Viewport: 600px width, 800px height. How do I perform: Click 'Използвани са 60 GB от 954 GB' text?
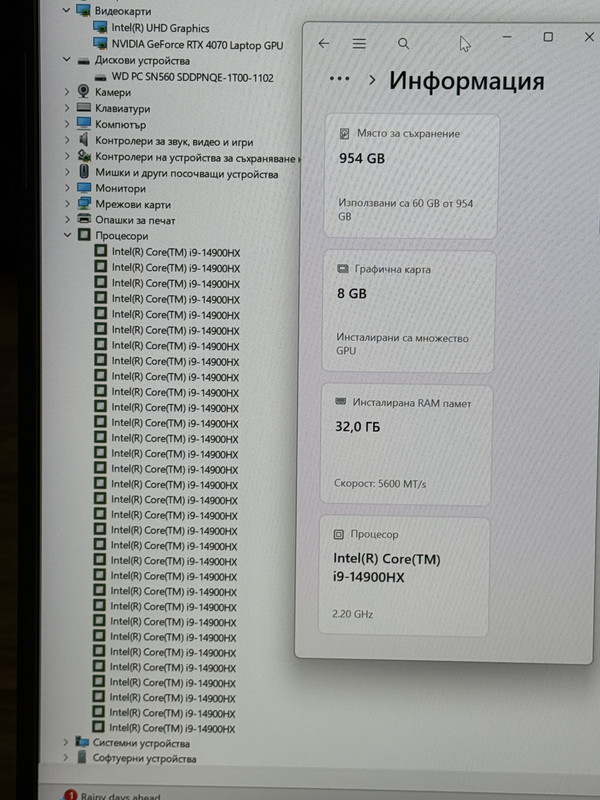406,210
